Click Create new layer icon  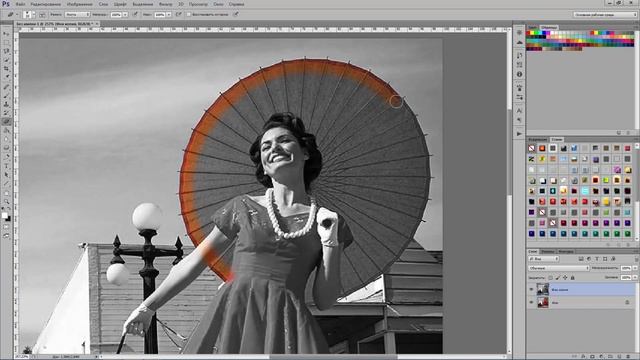(619, 356)
